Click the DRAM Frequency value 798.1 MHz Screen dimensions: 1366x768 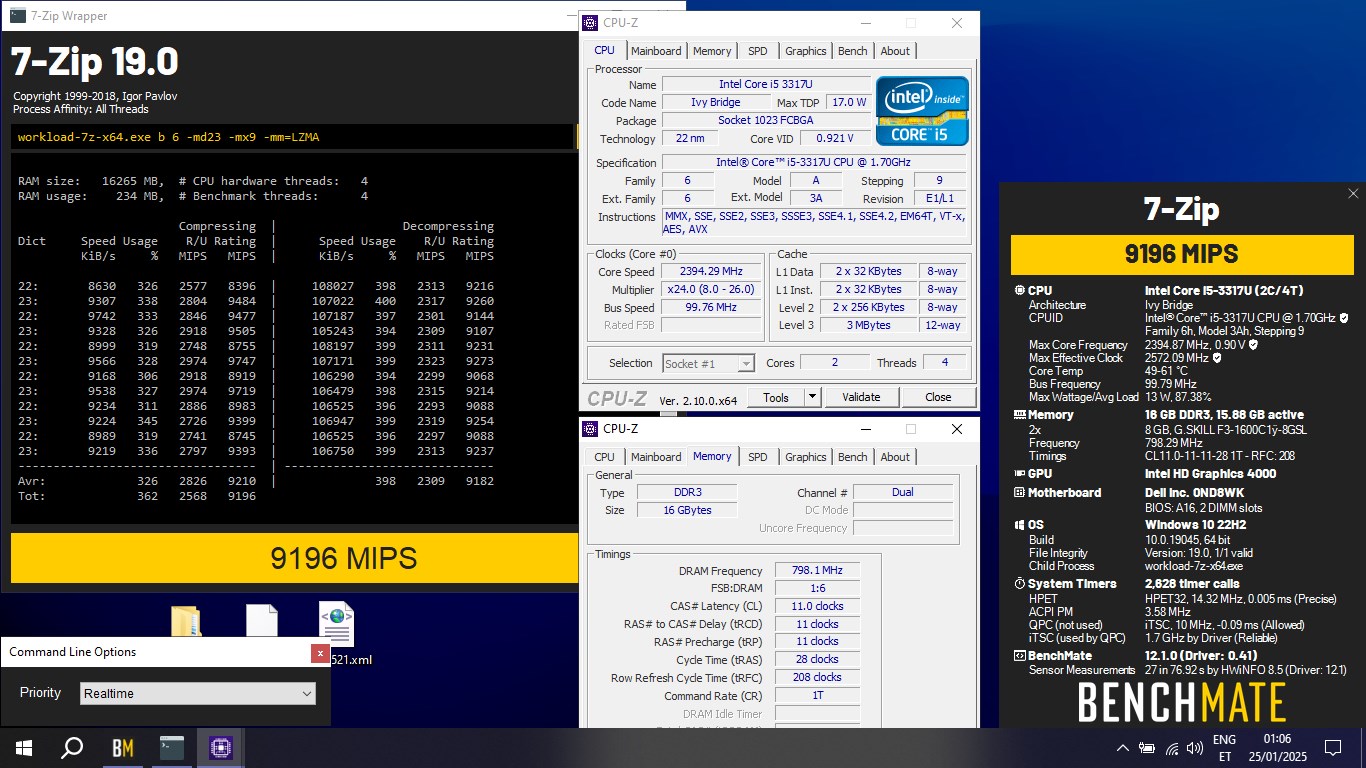pos(817,571)
